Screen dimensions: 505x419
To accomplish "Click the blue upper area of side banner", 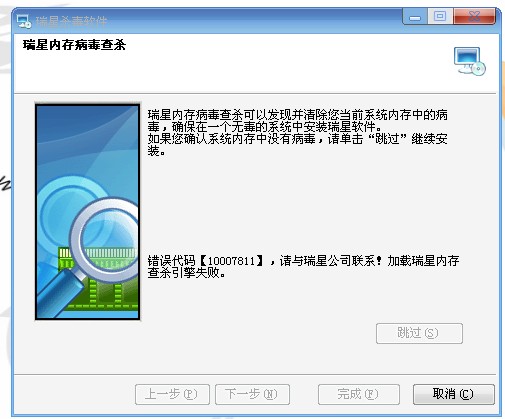I will click(87, 140).
